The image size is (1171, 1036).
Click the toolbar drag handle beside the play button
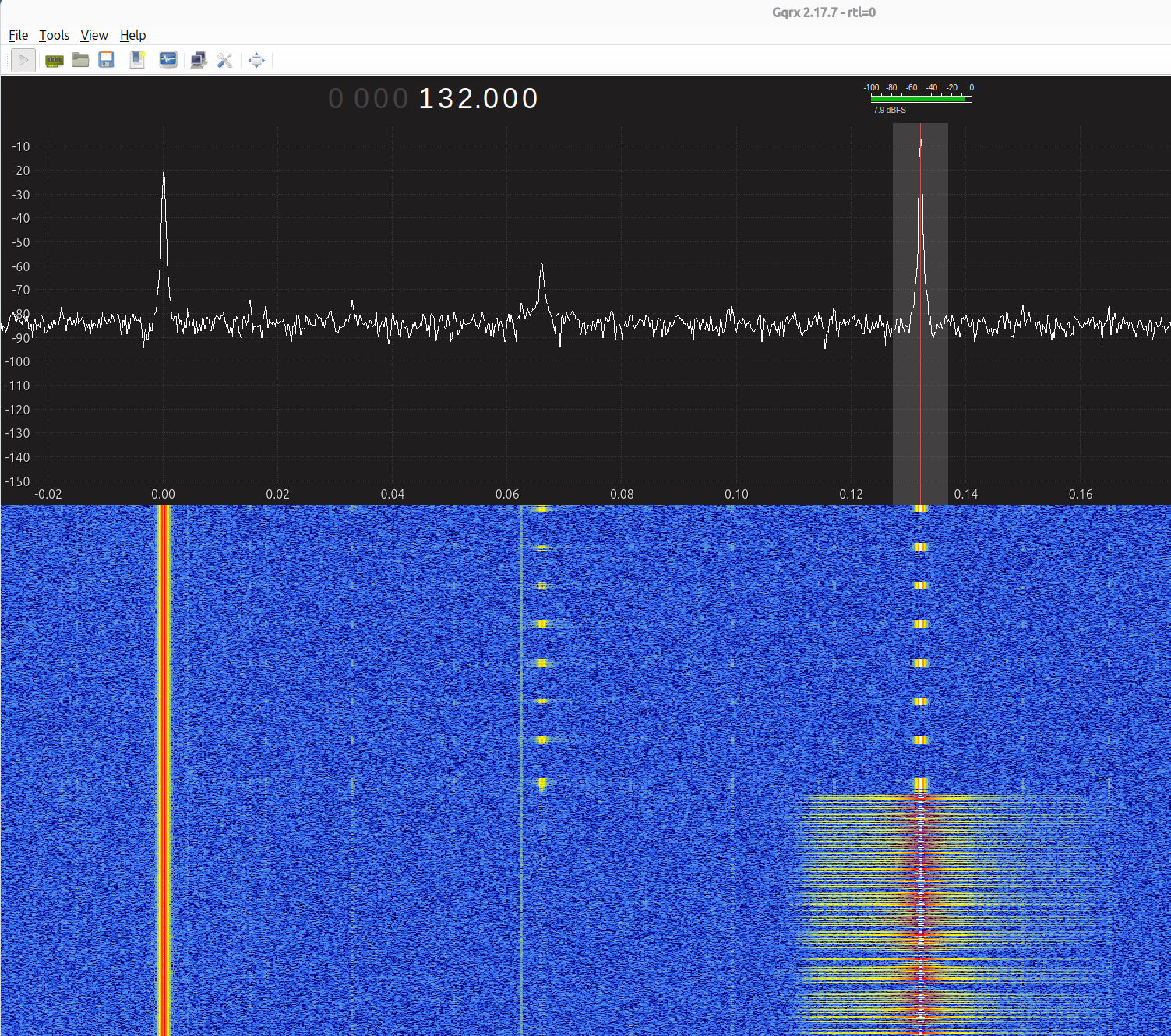(6, 60)
